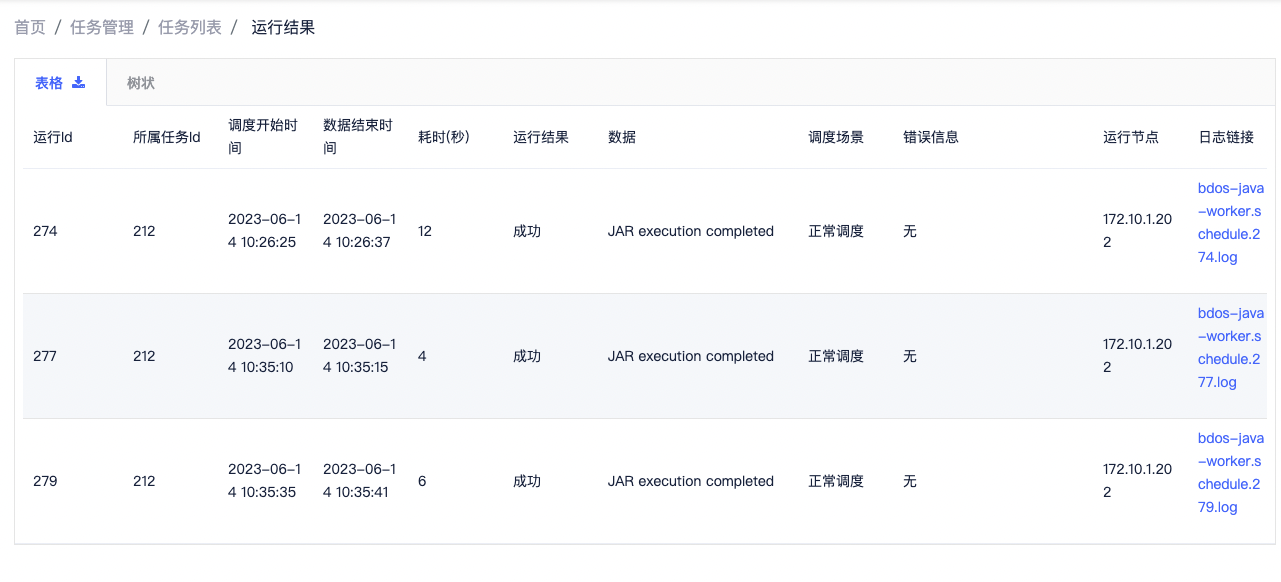1281x582 pixels.
Task: Open the 首页 breadcrumb link
Action: (x=30, y=28)
